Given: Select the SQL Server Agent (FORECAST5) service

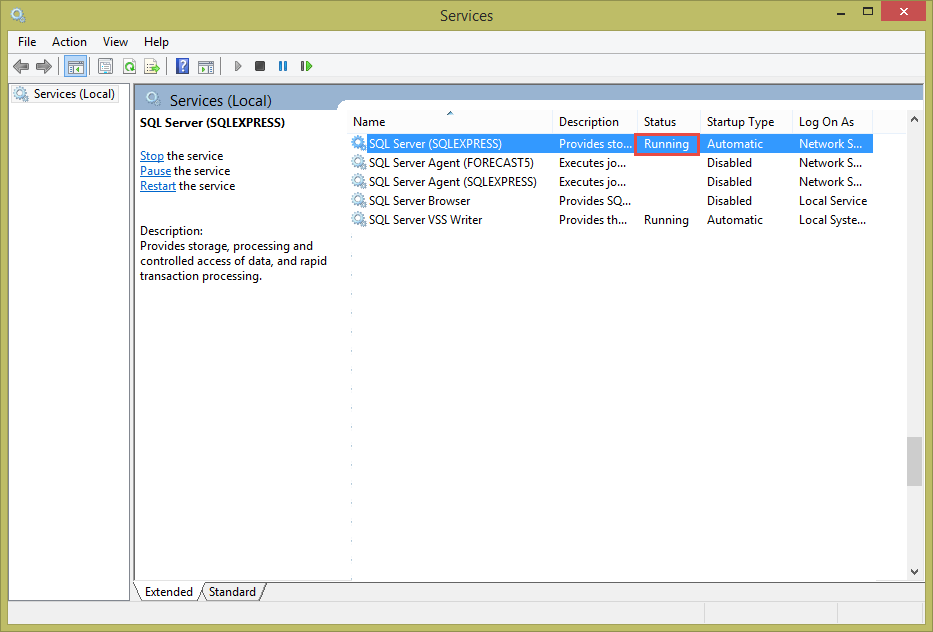Looking at the screenshot, I should (451, 162).
